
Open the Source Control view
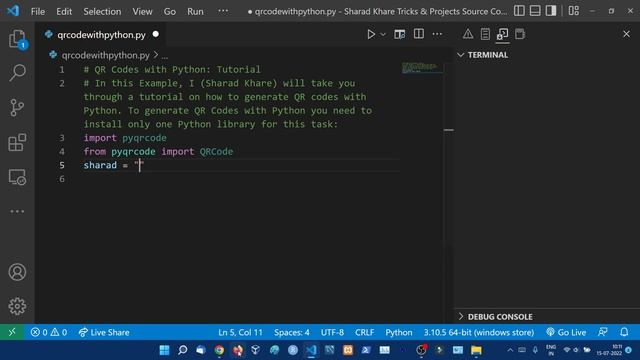[17, 108]
